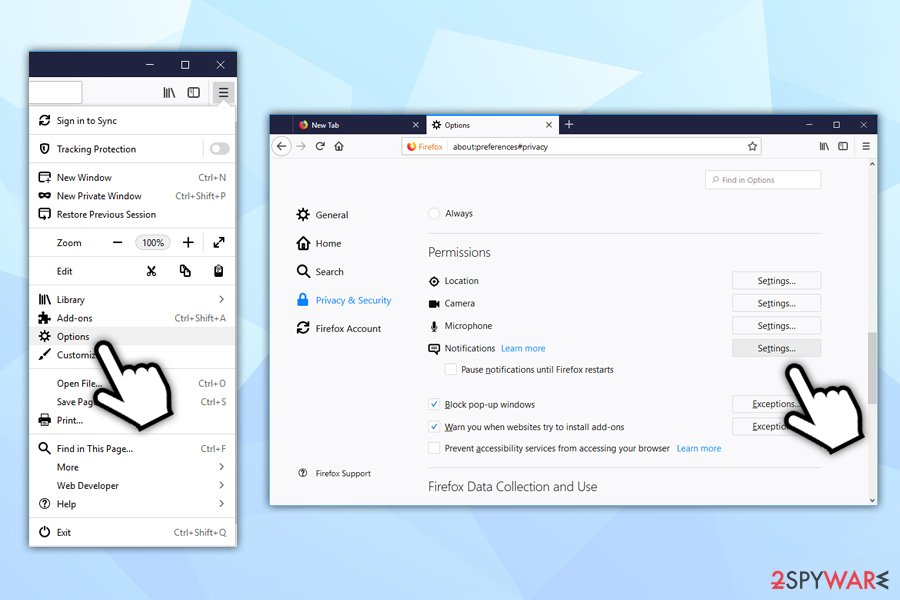Choose Find in This Page

[x=132, y=448]
